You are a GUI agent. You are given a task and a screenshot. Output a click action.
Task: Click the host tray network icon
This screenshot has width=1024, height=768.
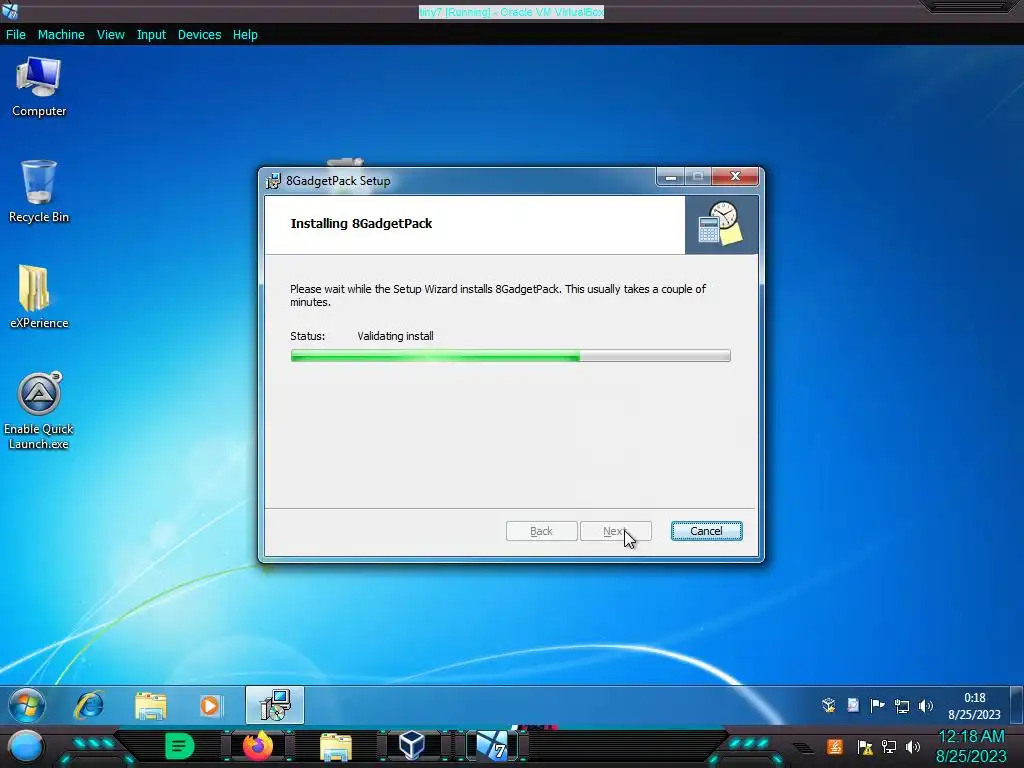coord(889,747)
